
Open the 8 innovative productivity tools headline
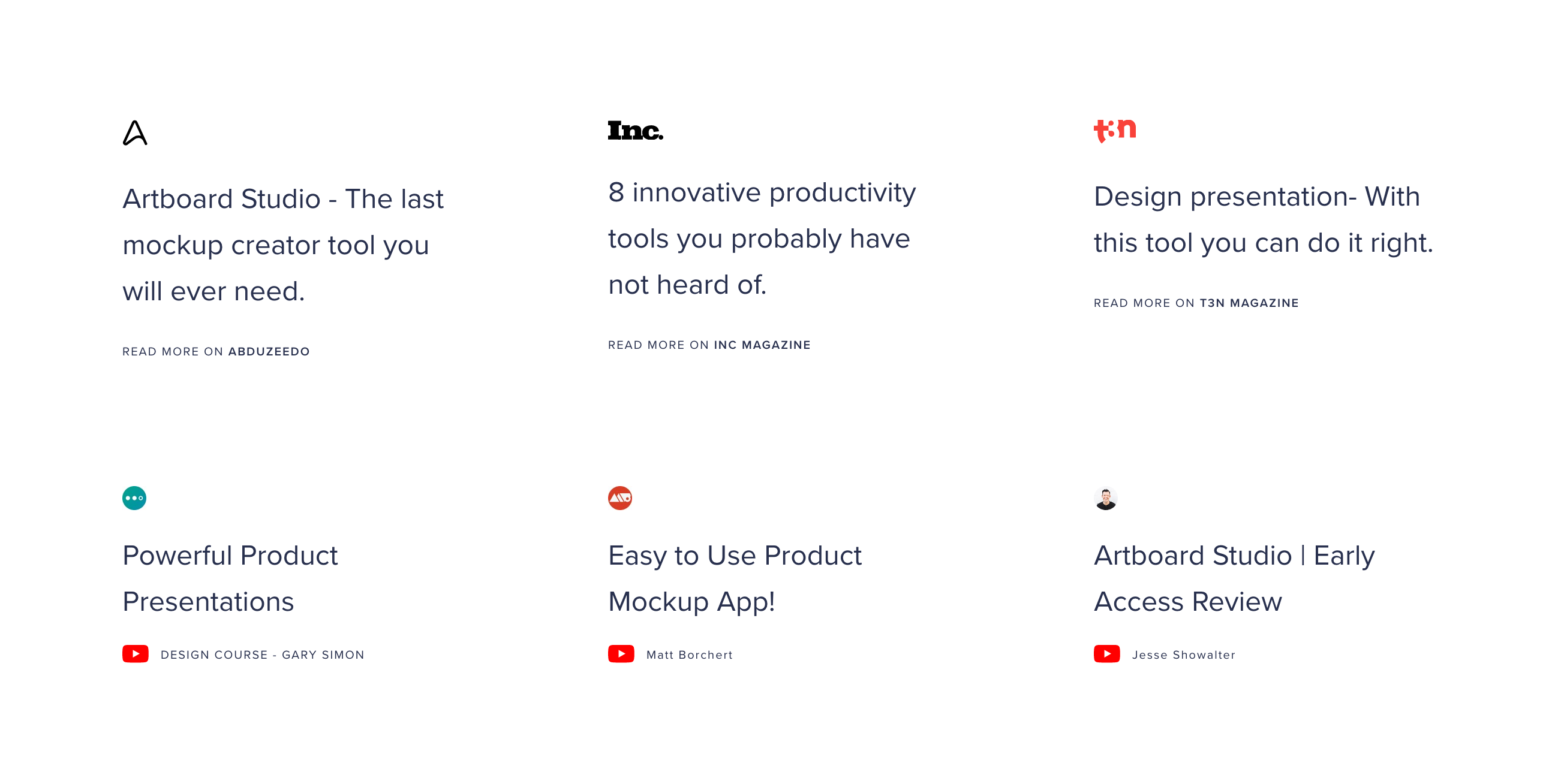762,238
